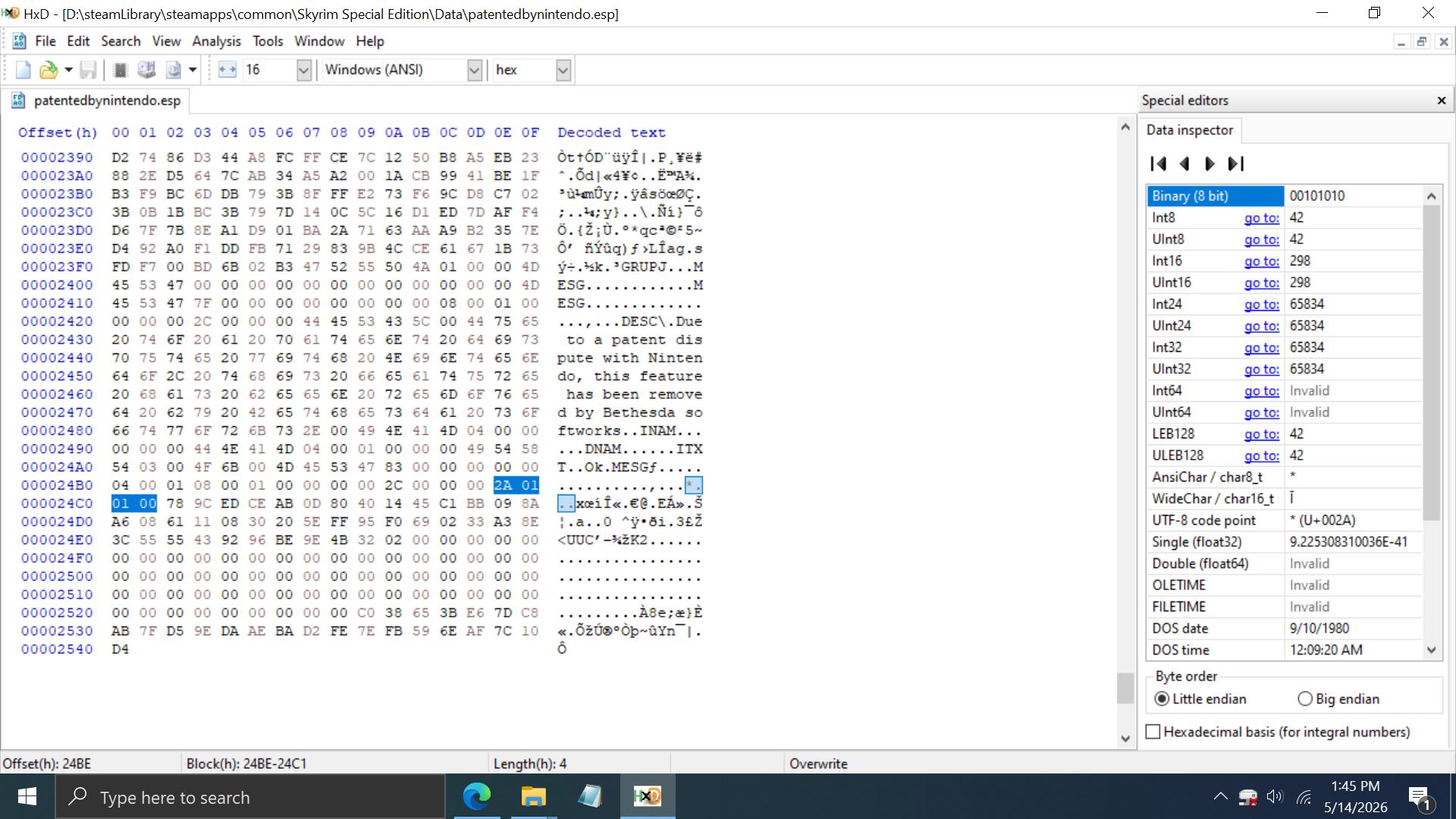The height and width of the screenshot is (819, 1456).
Task: Click the bytes-per-row width icon
Action: click(227, 70)
